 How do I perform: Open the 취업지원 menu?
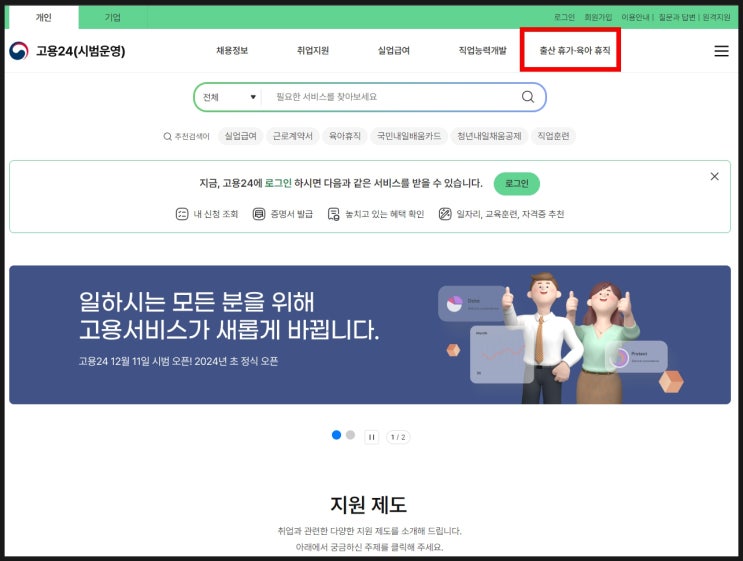tap(313, 51)
